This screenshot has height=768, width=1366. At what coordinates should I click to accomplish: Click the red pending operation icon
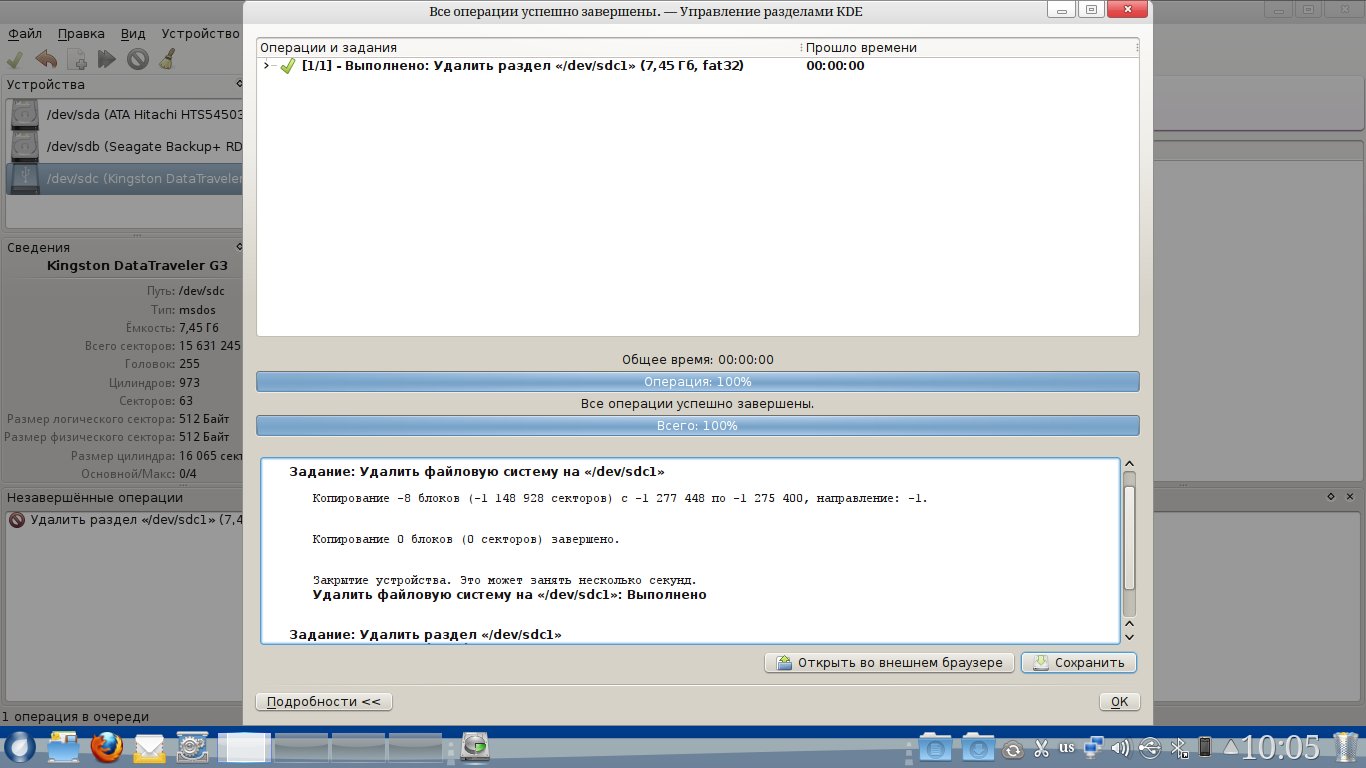coord(16,520)
